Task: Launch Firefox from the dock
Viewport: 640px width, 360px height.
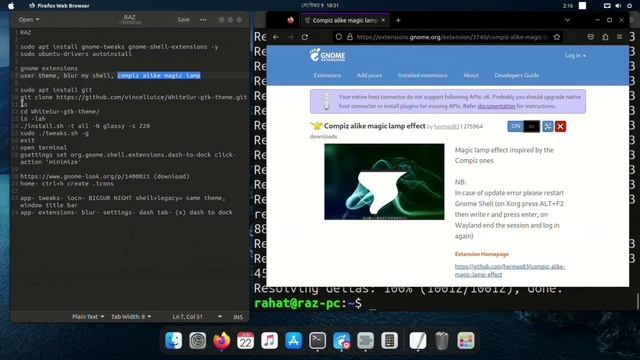Action: point(222,340)
